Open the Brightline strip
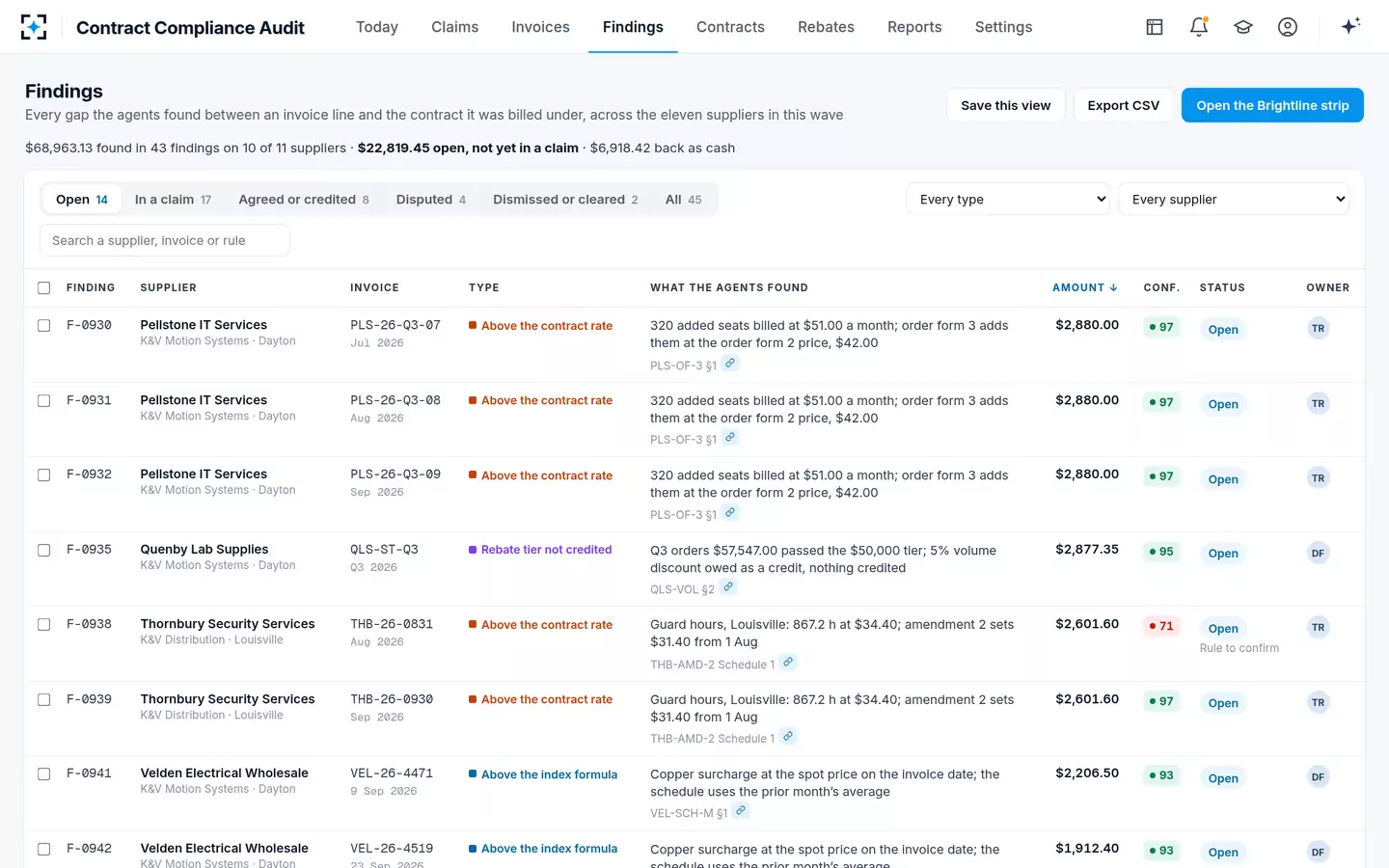Viewport: 1389px width, 868px height. point(1272,105)
